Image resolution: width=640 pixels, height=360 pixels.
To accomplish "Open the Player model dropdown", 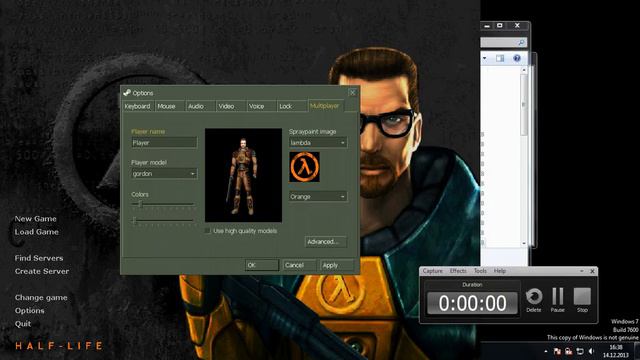I will [x=164, y=174].
